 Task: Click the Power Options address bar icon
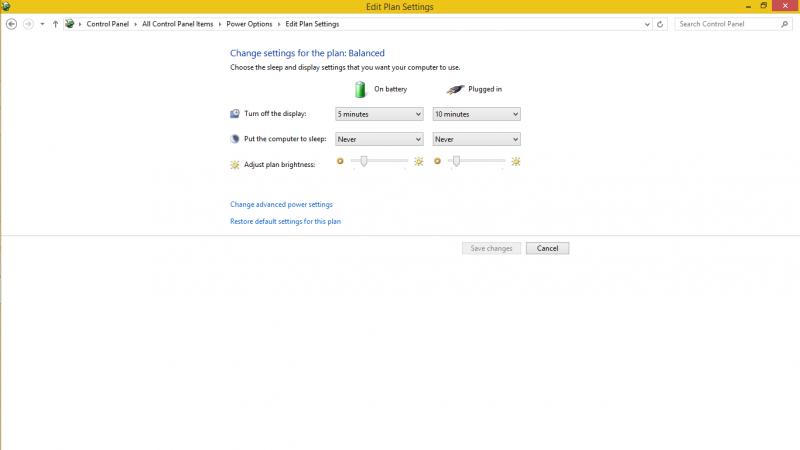[70, 24]
